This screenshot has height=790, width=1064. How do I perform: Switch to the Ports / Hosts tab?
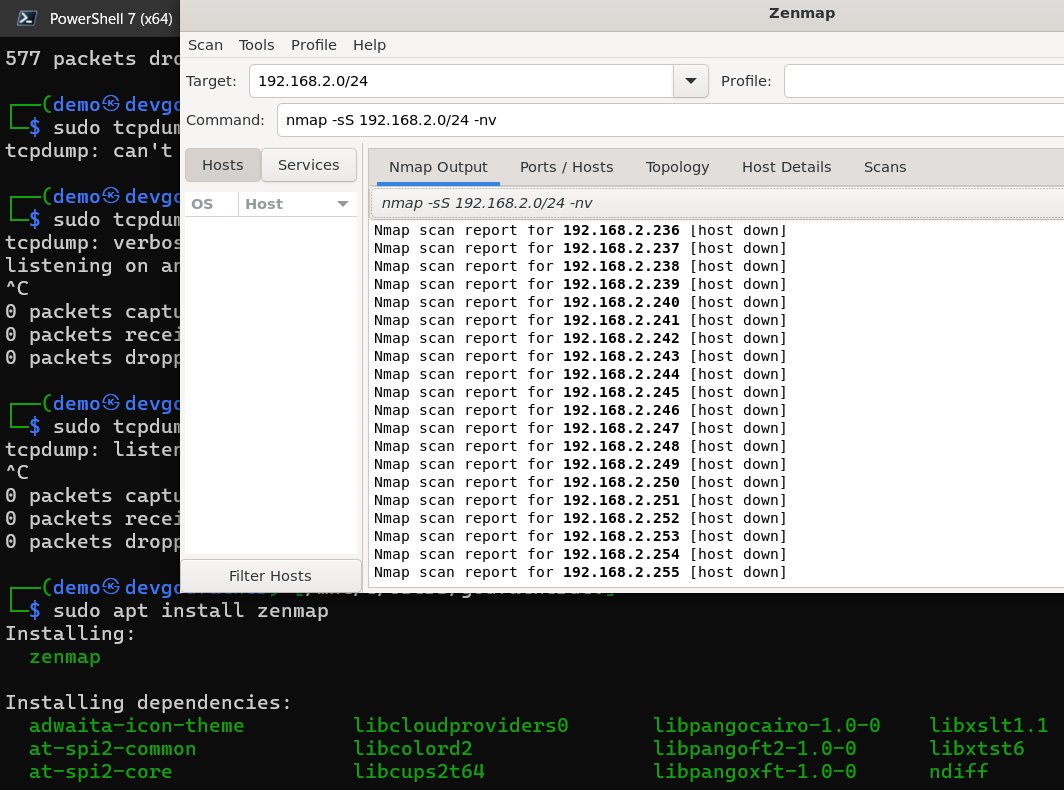(x=566, y=167)
